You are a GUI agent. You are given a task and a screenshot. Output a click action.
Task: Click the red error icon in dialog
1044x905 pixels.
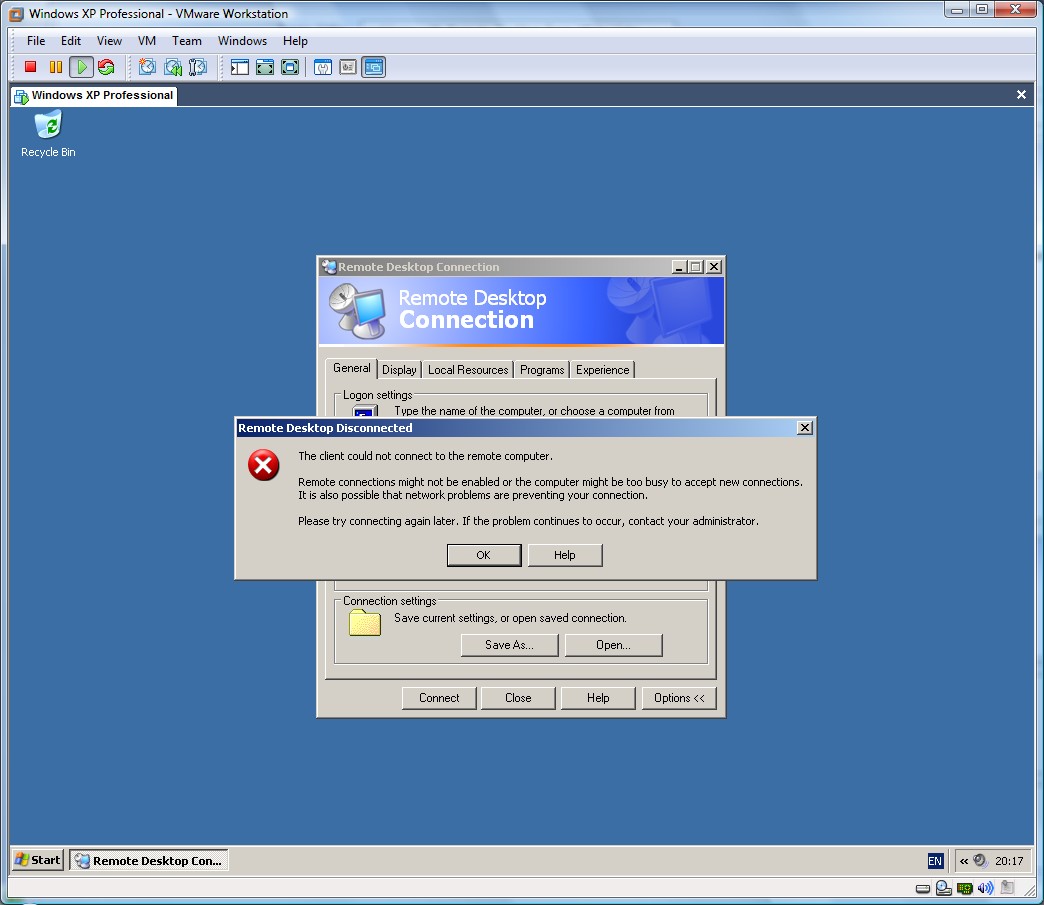click(264, 465)
